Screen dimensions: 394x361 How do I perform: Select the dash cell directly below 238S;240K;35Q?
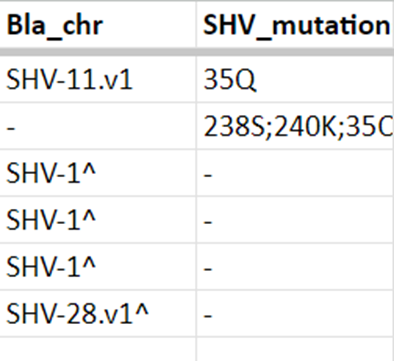(295, 173)
